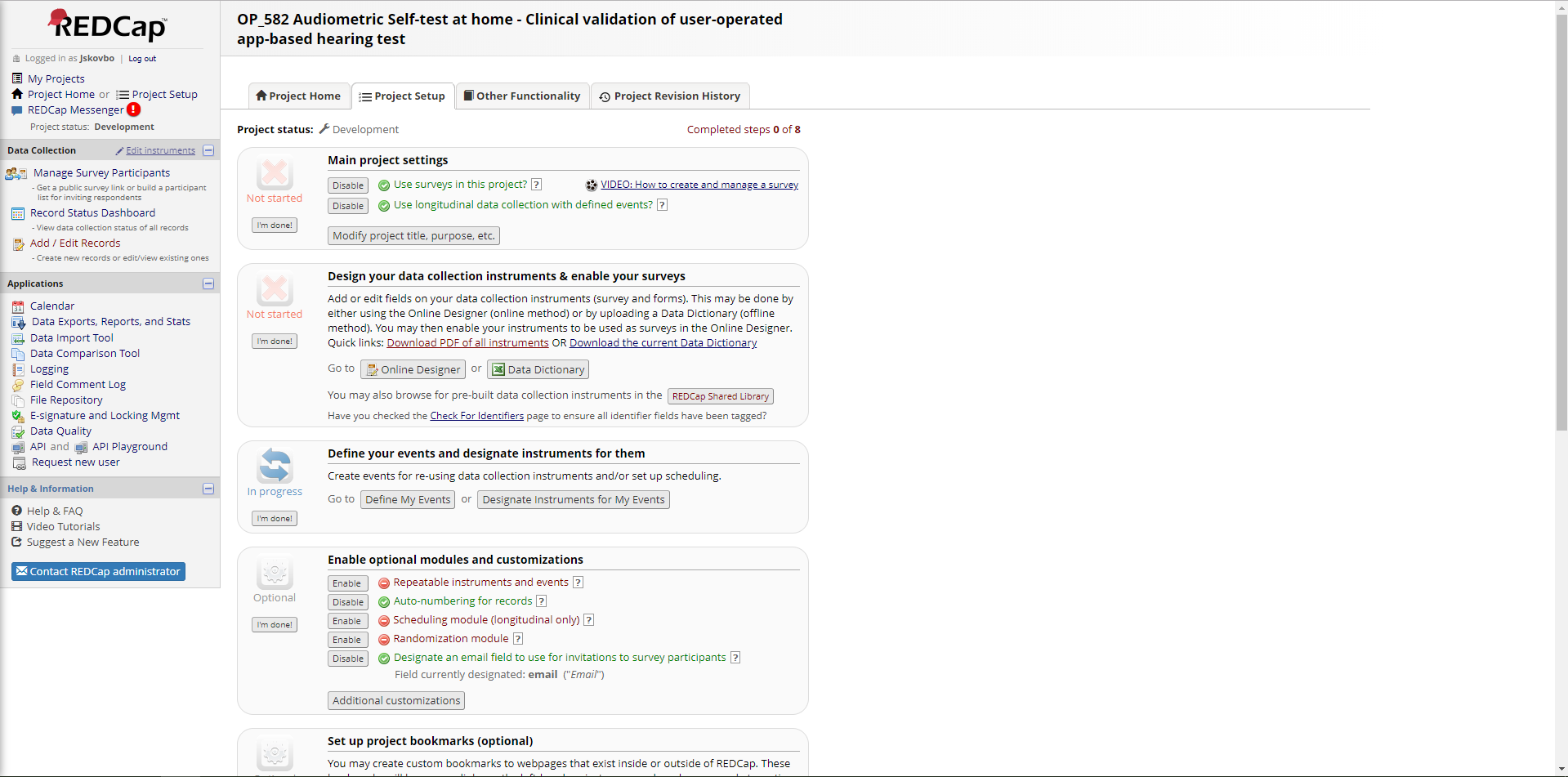Open REDCap Messenger from sidebar

point(76,109)
